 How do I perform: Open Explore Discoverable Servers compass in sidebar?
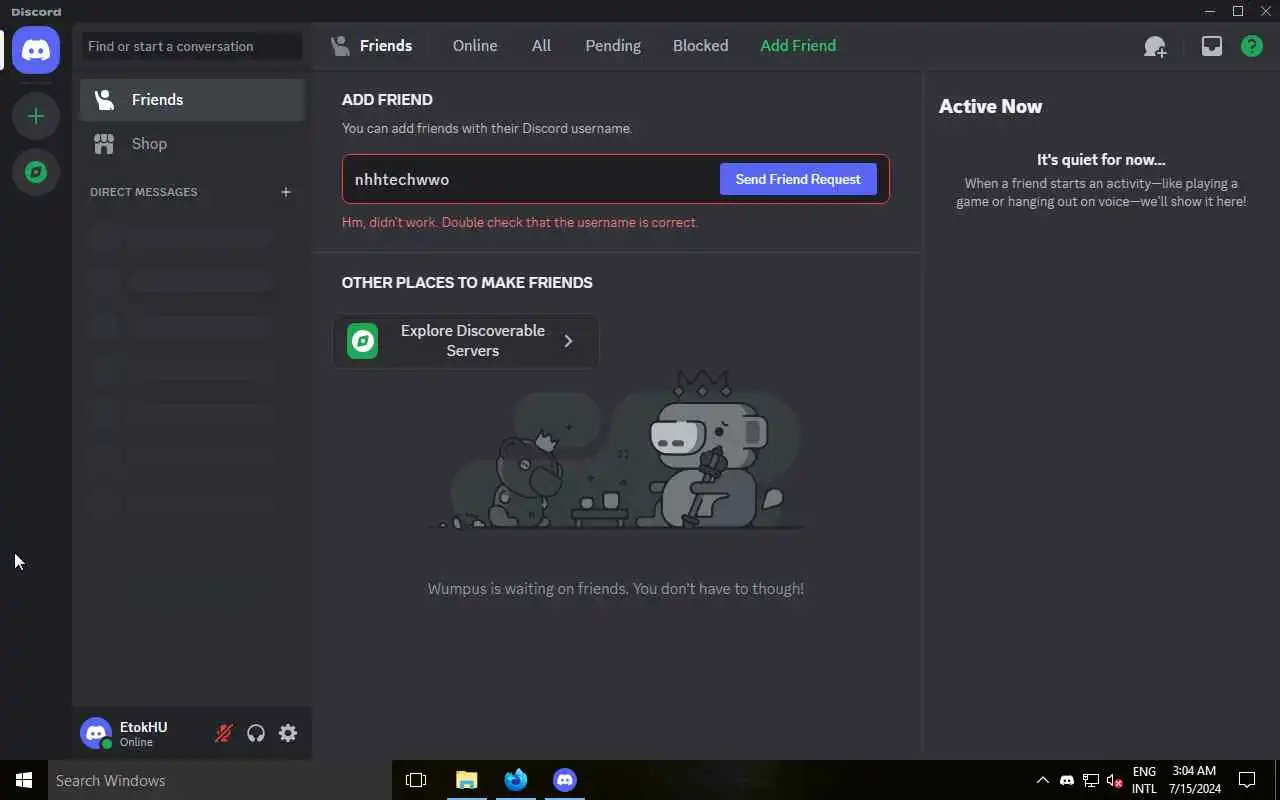coord(36,172)
